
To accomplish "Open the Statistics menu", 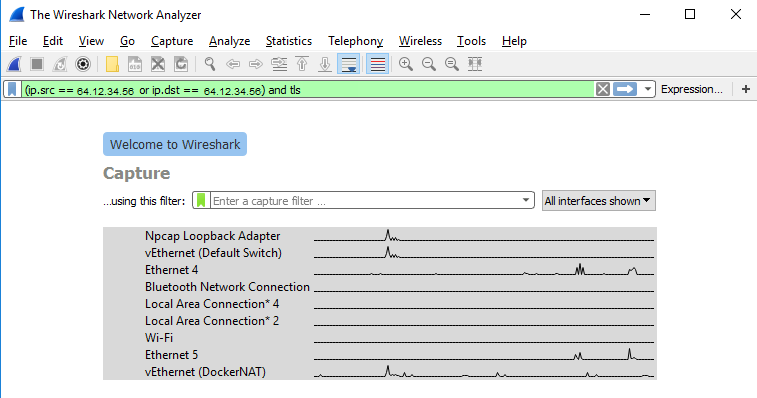I will [x=289, y=41].
